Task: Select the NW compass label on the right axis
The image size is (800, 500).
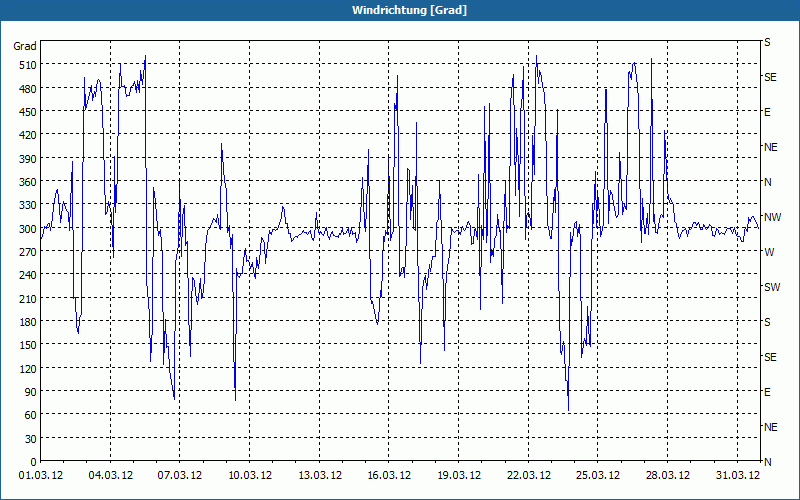Action: click(x=772, y=217)
